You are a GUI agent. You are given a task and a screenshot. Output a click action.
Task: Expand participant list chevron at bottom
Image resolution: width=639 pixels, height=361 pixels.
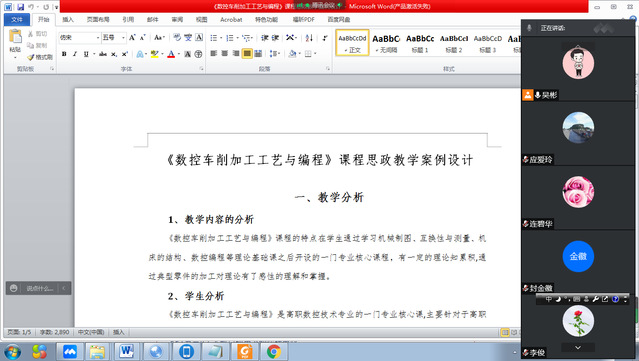click(578, 348)
